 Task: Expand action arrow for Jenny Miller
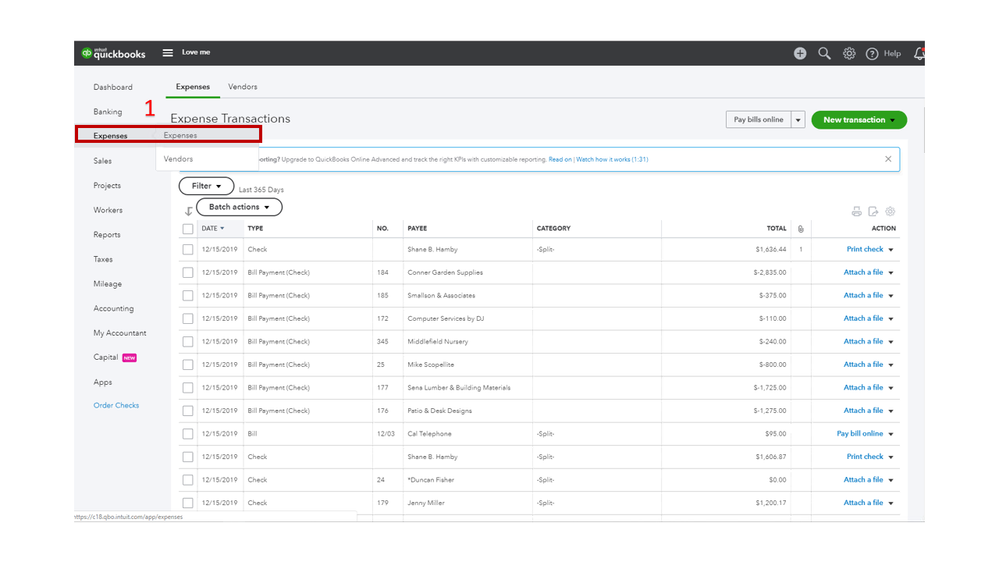click(891, 503)
